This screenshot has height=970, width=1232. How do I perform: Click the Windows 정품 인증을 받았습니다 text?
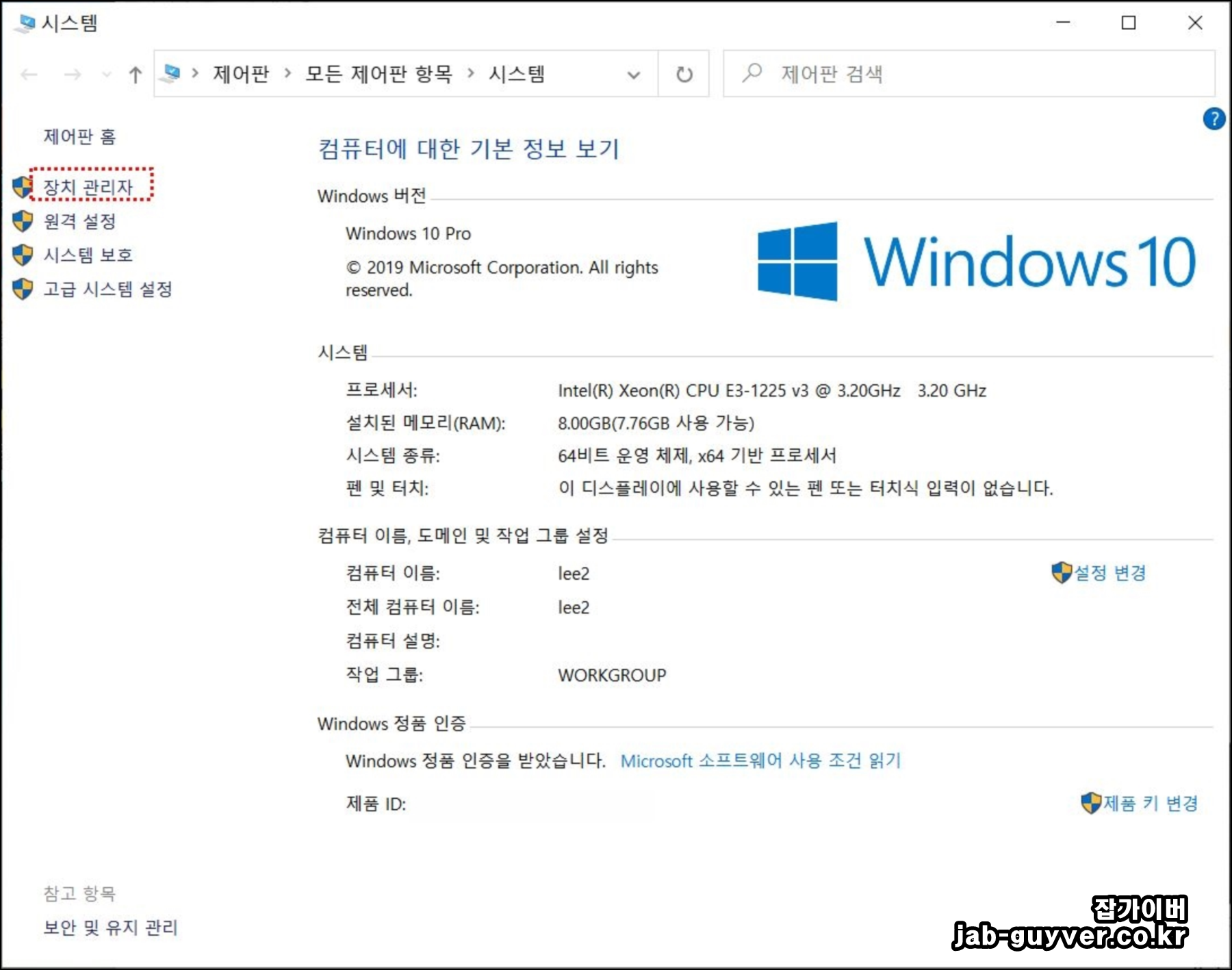click(476, 761)
